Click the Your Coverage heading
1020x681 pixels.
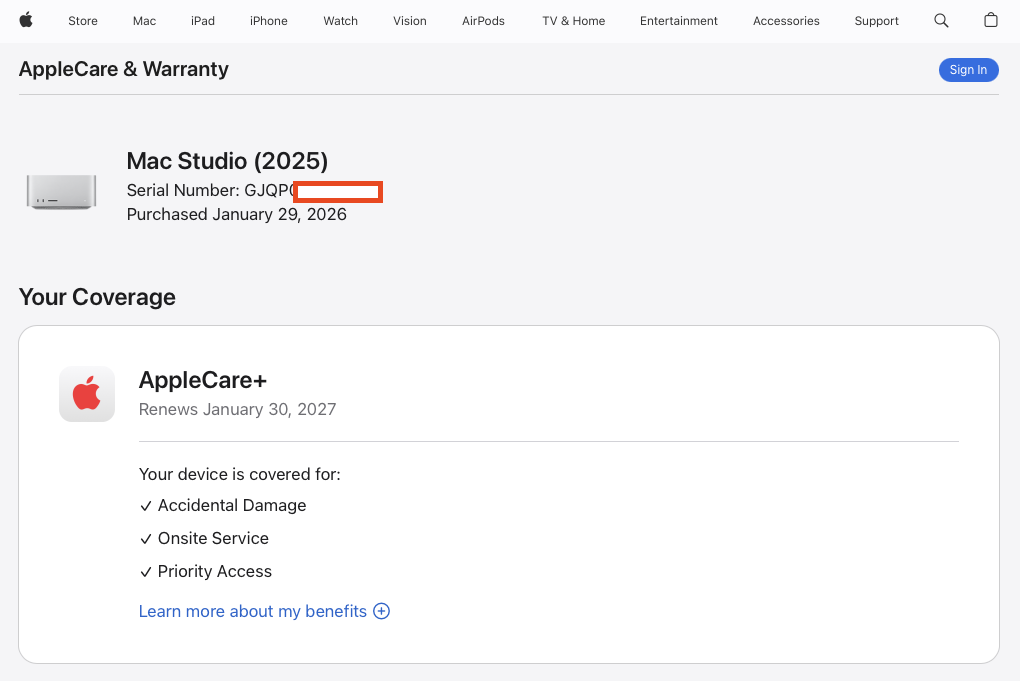pos(97,297)
